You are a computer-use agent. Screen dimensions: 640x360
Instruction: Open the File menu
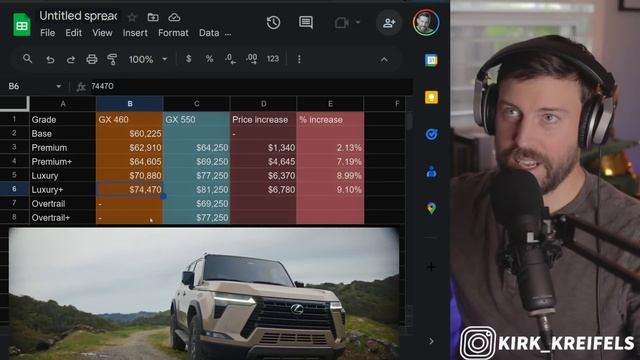[47, 33]
